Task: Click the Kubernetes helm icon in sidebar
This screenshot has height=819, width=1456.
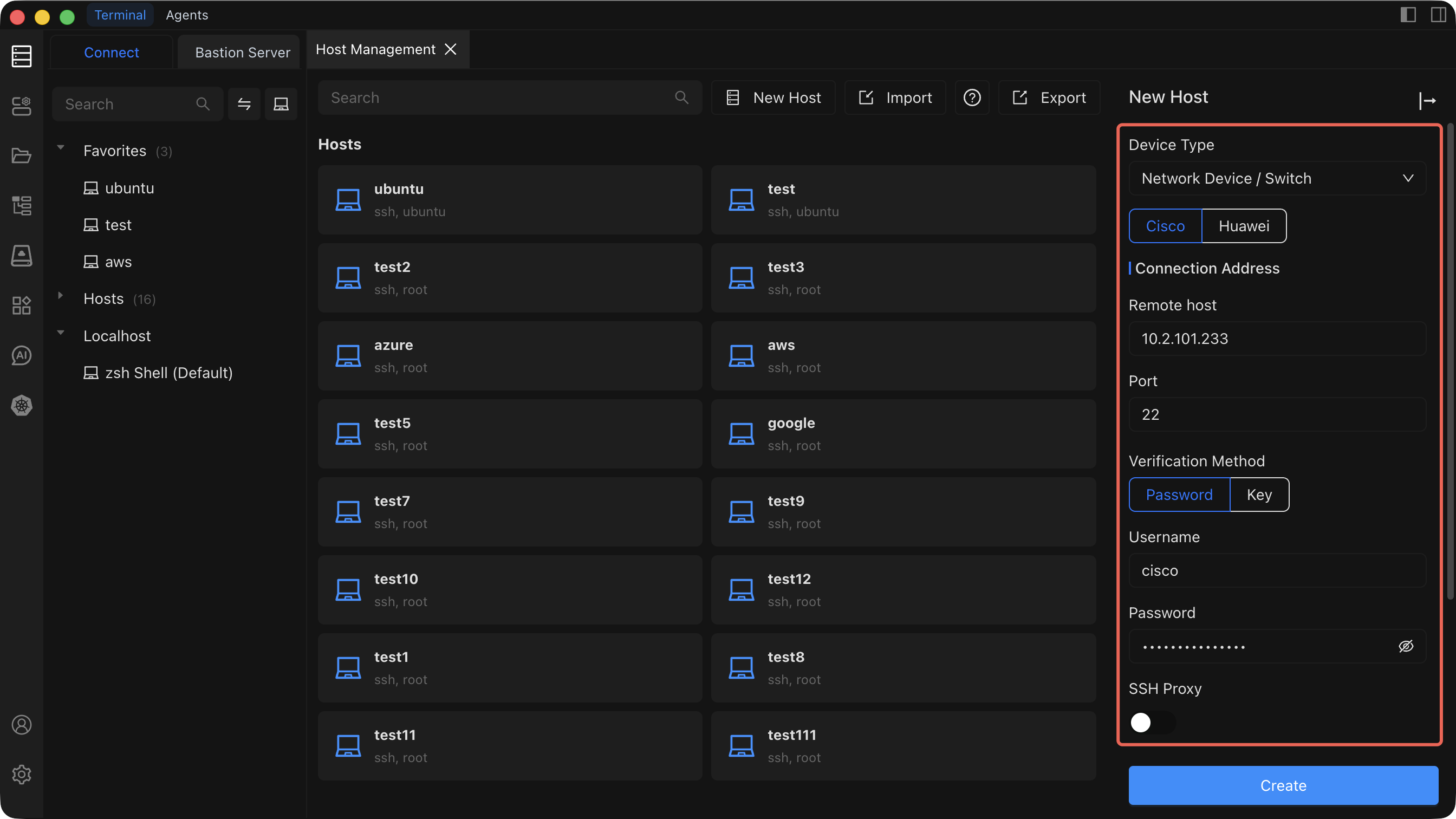Action: [22, 405]
